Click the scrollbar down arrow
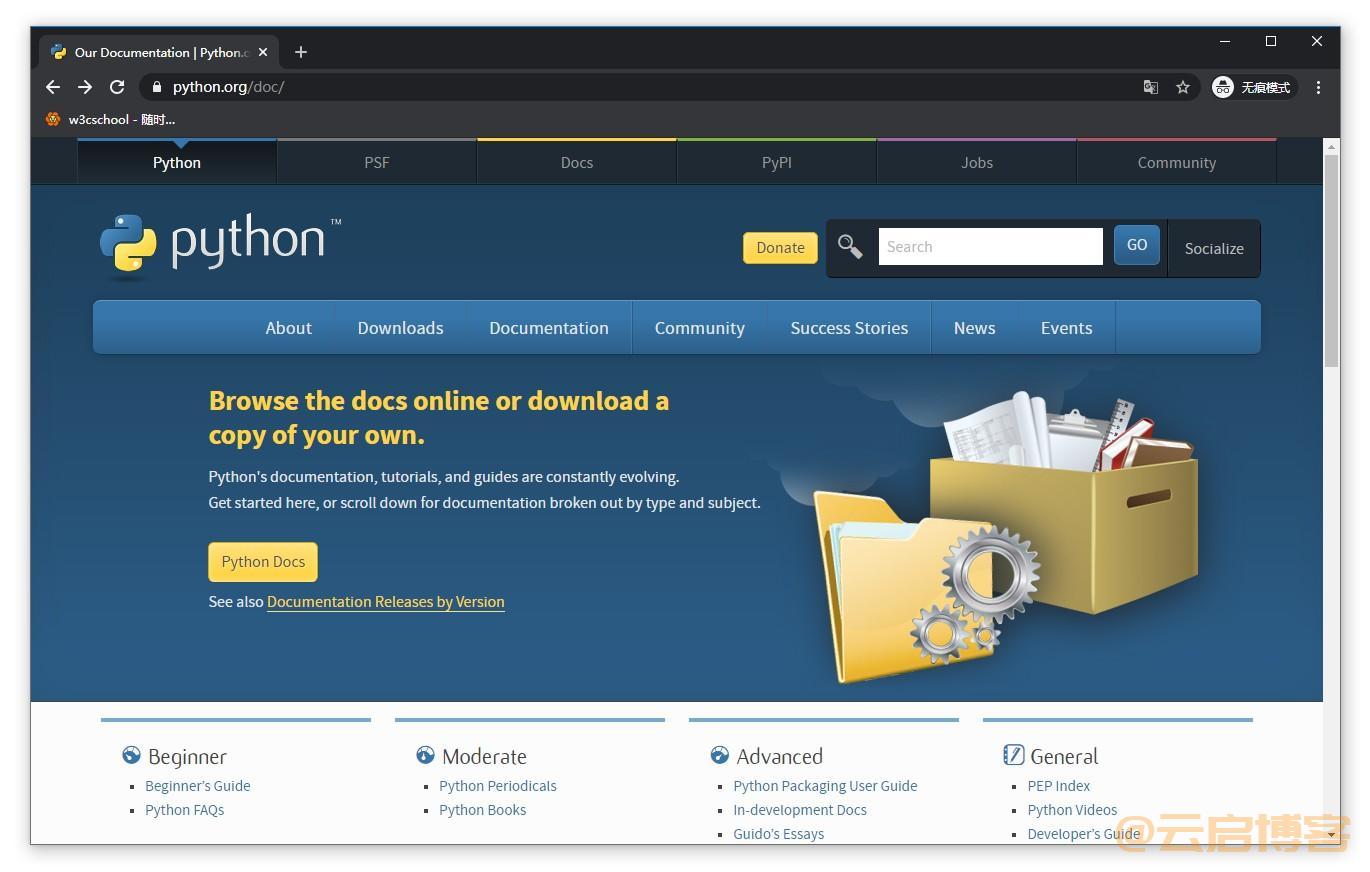 [1331, 836]
